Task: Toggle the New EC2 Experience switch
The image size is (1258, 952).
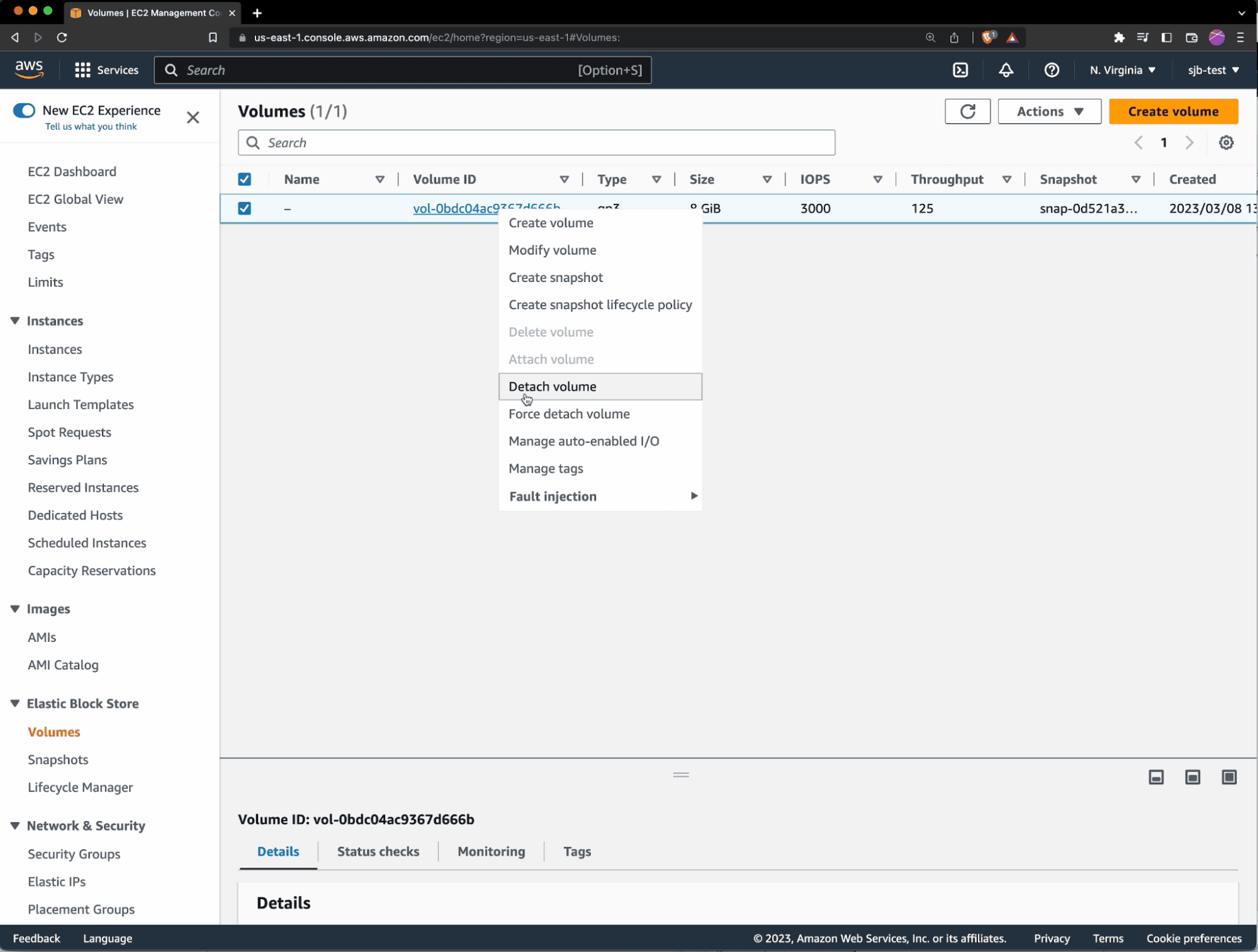Action: (x=24, y=111)
